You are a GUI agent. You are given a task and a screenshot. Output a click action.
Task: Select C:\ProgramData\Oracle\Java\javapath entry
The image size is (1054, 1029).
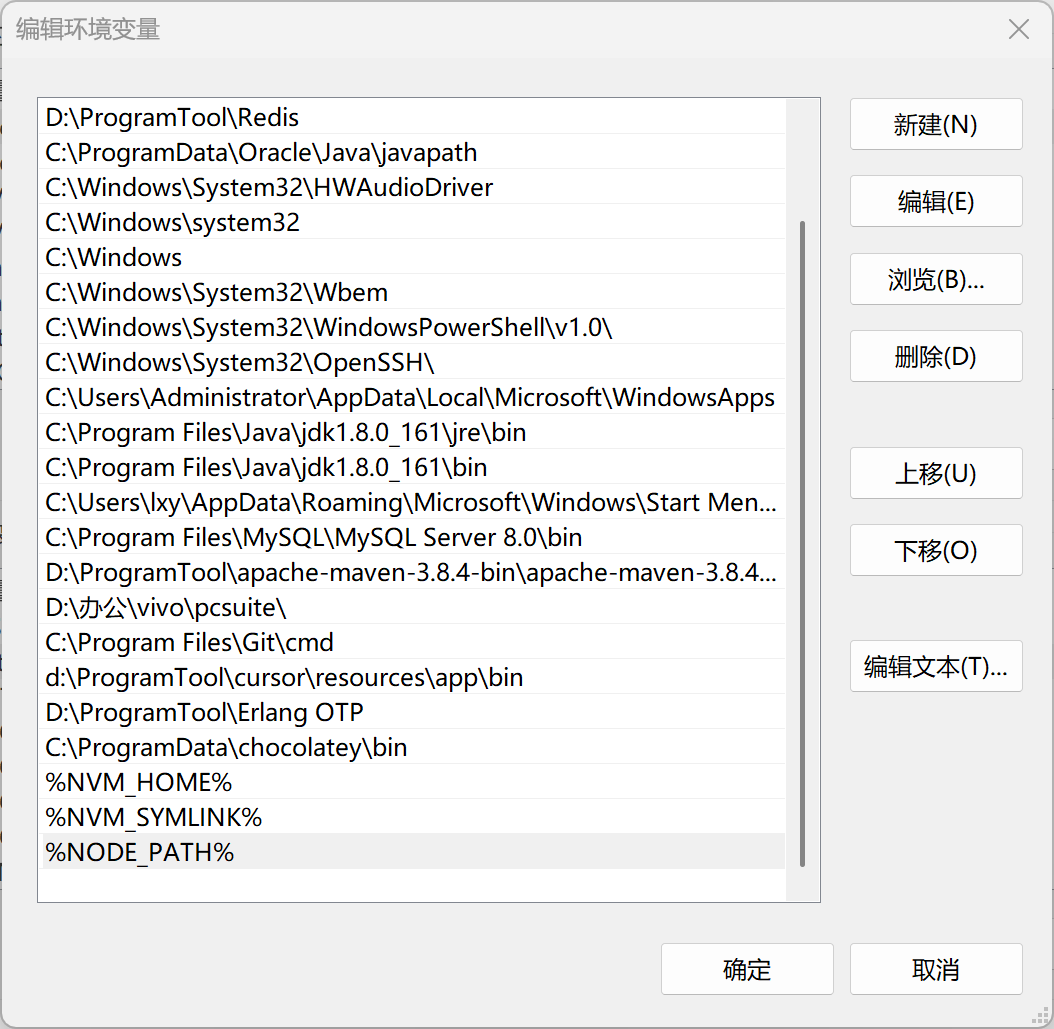click(x=413, y=152)
